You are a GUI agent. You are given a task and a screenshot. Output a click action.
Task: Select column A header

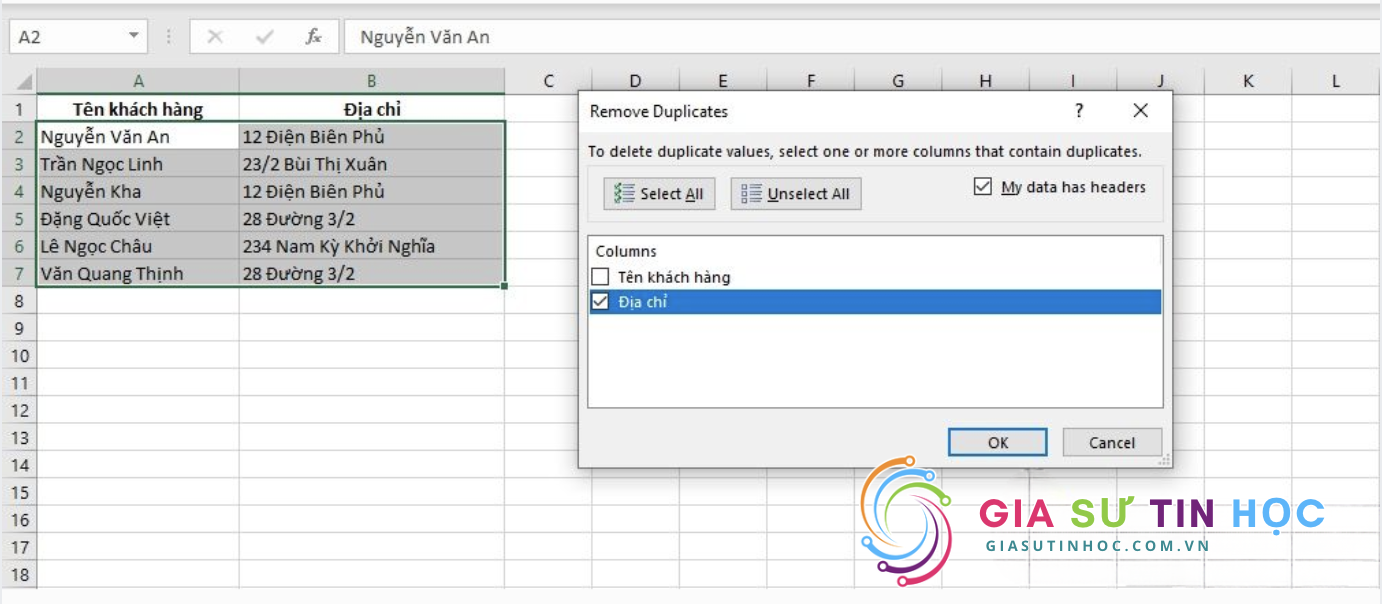pos(138,82)
